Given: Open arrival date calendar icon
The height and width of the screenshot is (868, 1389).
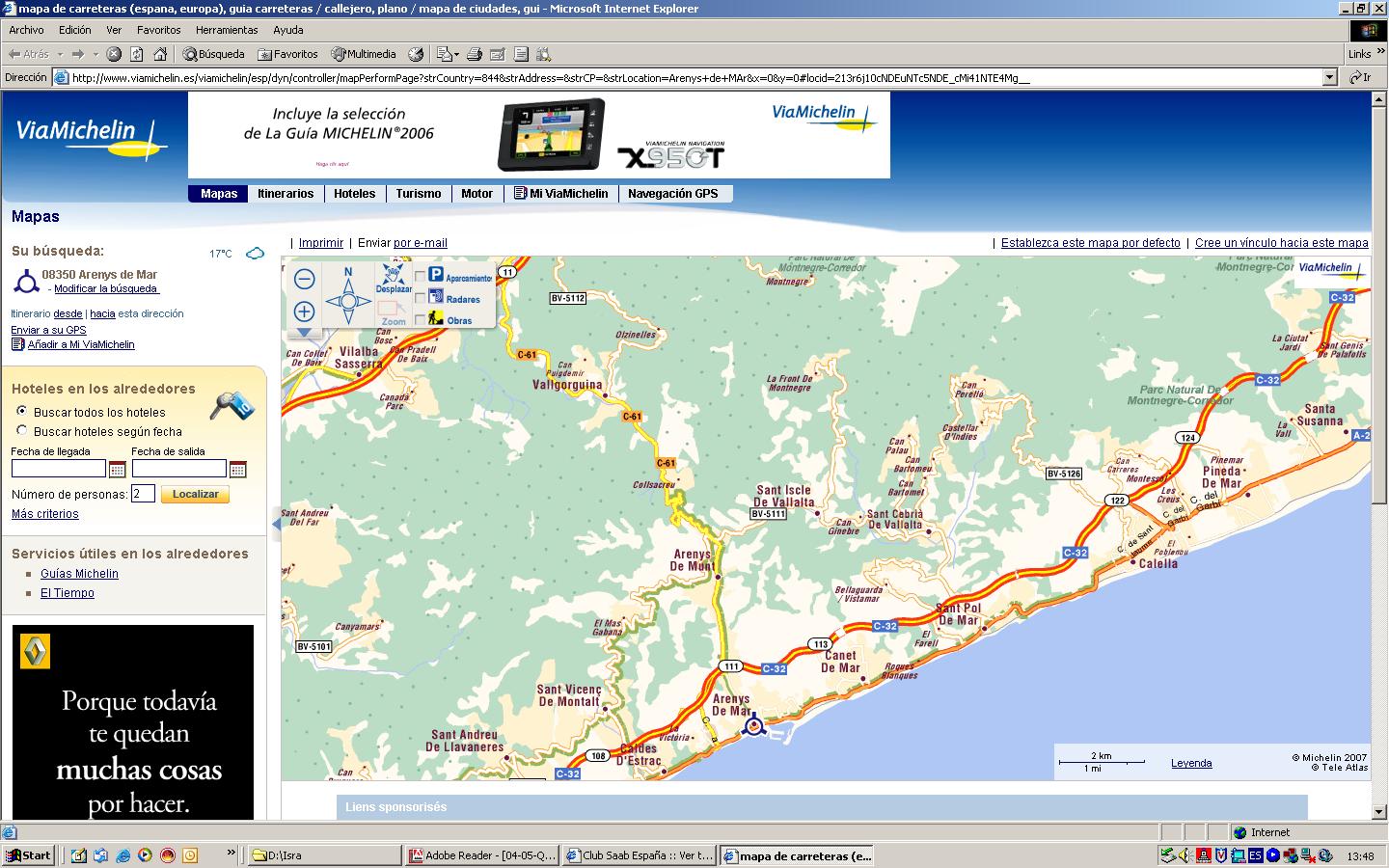Looking at the screenshot, I should click(x=117, y=470).
